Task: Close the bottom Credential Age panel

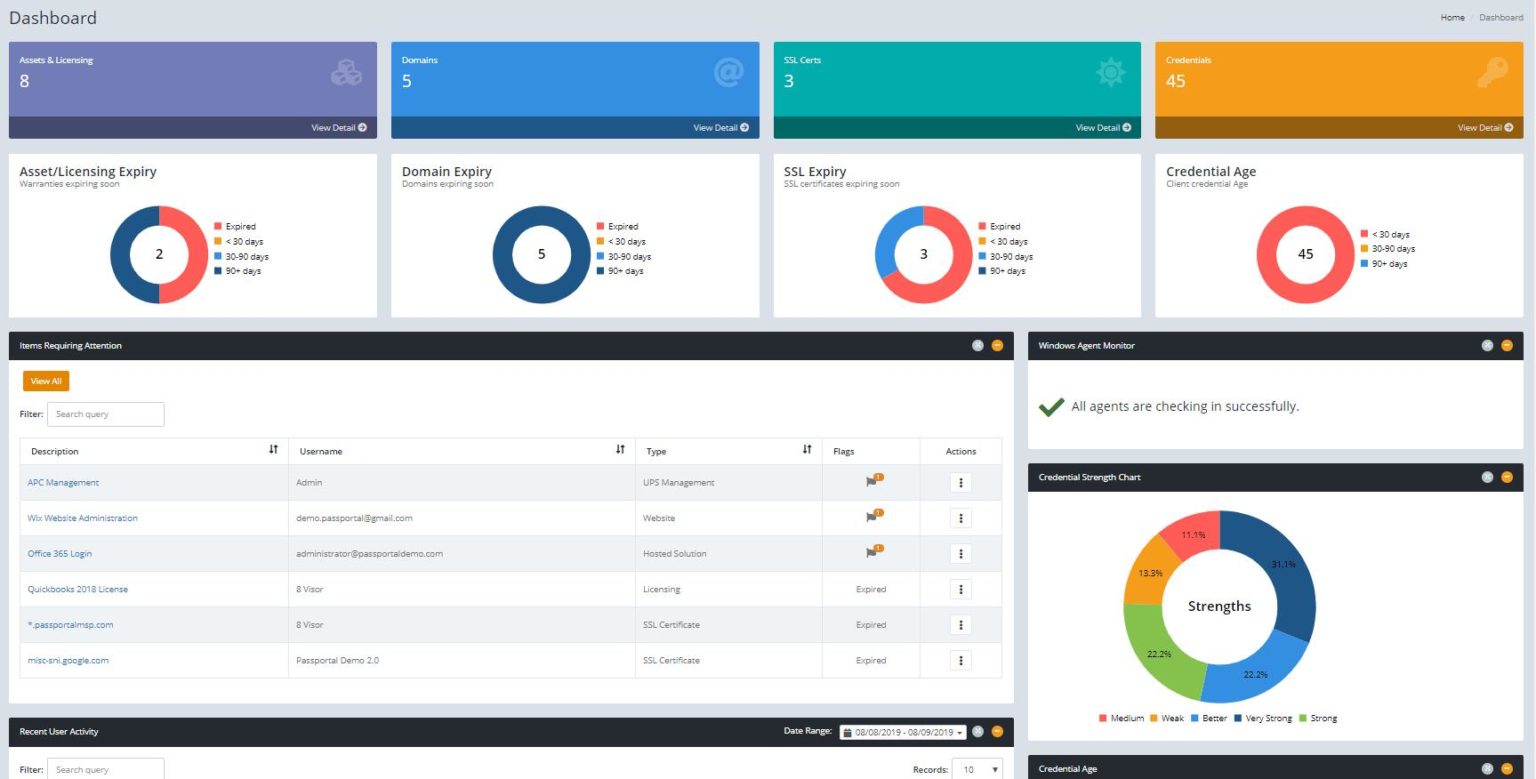Action: pos(1487,768)
